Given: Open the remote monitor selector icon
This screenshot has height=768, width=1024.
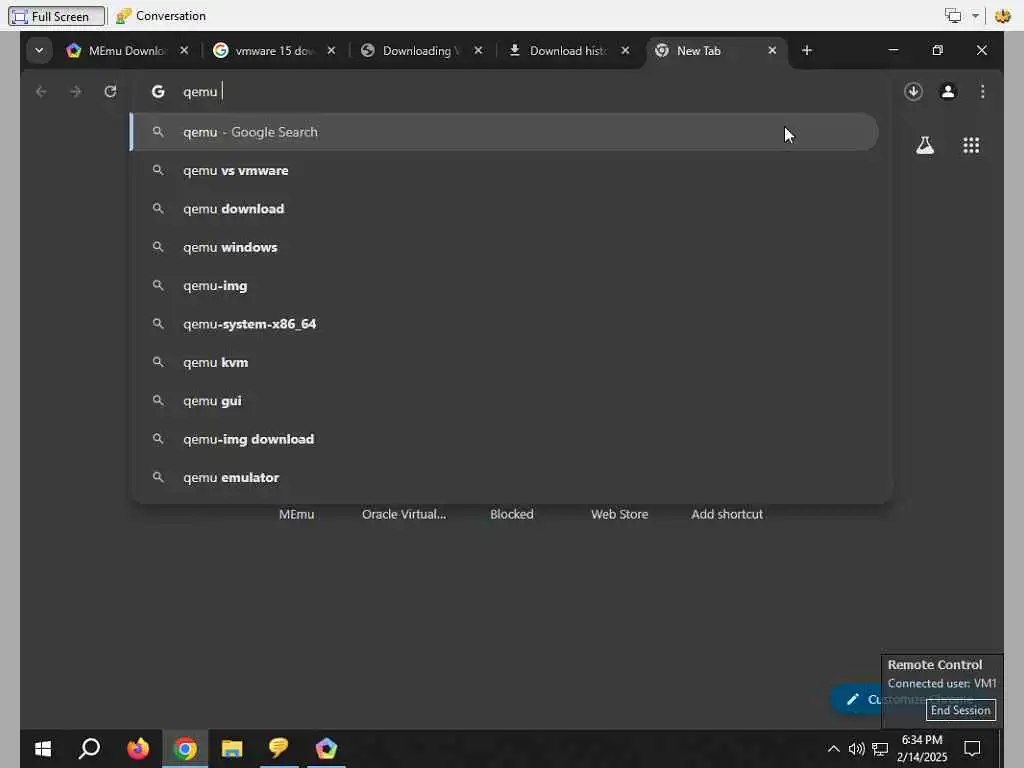Looking at the screenshot, I should tap(953, 16).
